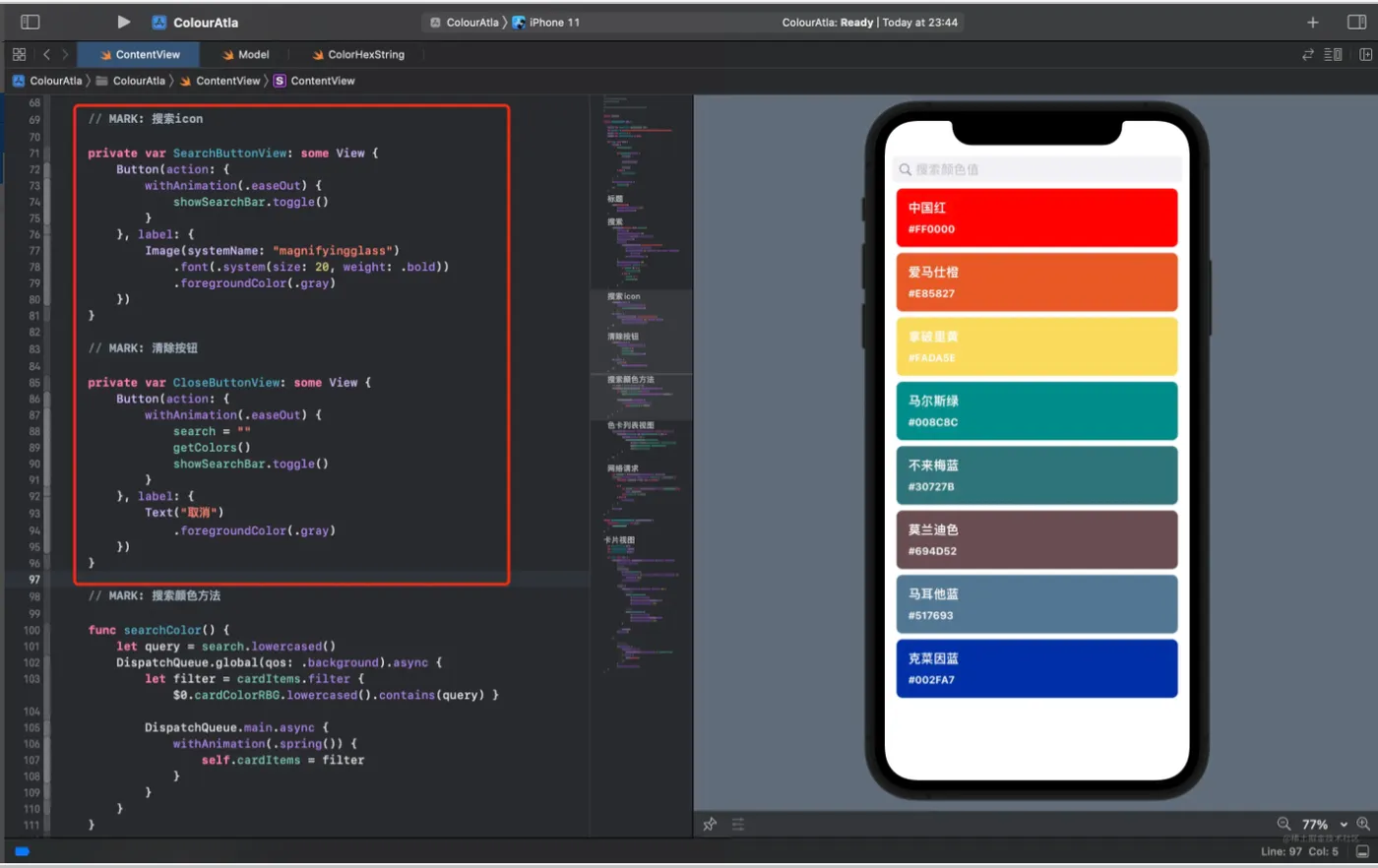Screen dimensions: 1378x868
Task: Add editor on right
Action: 1365,54
